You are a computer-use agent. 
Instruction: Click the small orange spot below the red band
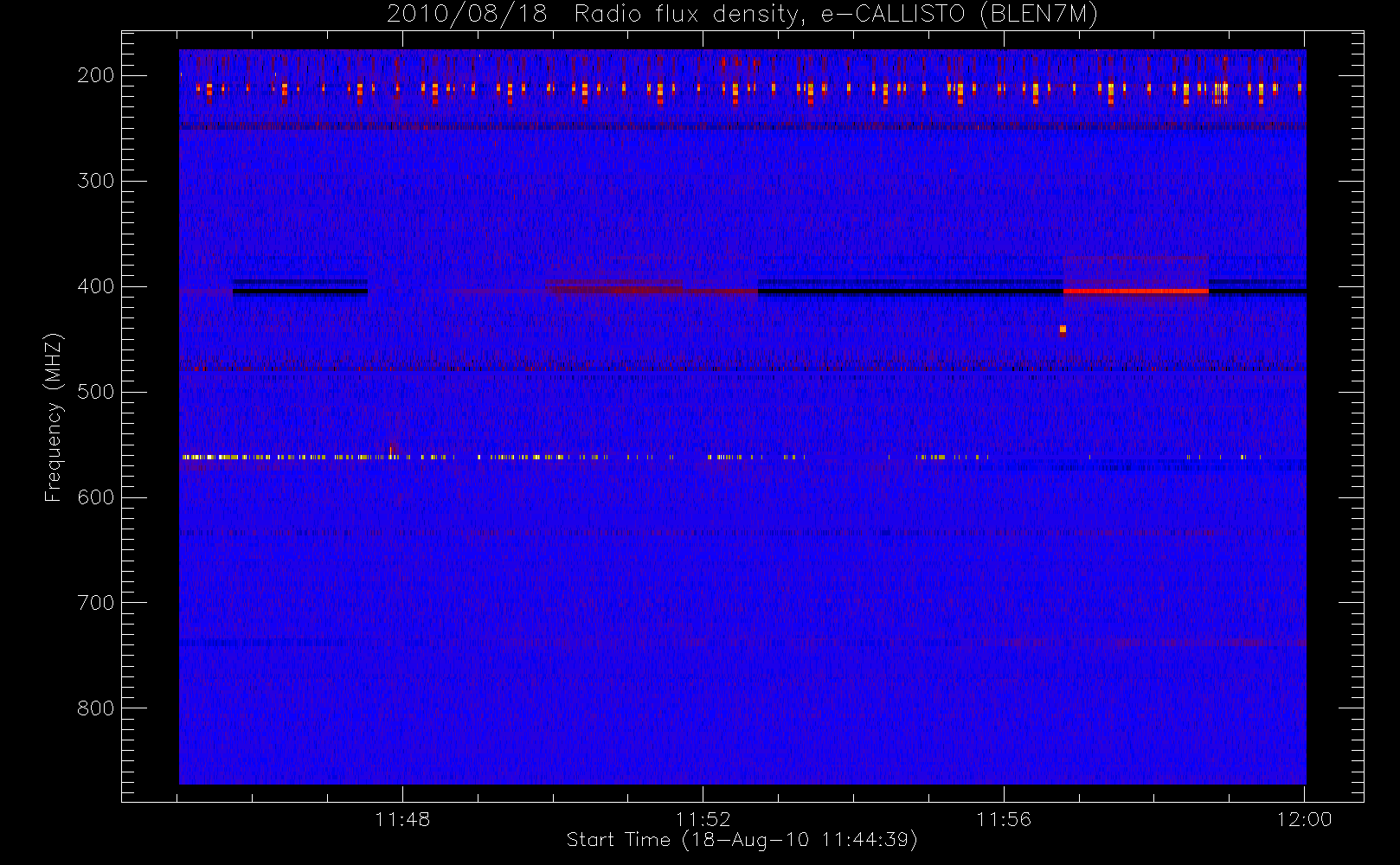tap(1063, 330)
